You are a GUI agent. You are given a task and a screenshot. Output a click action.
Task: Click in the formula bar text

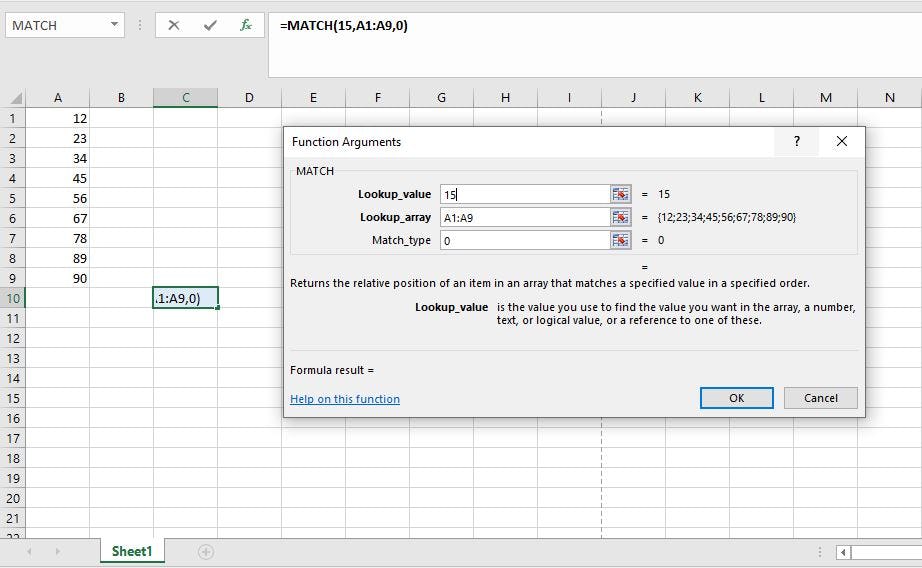coord(343,26)
